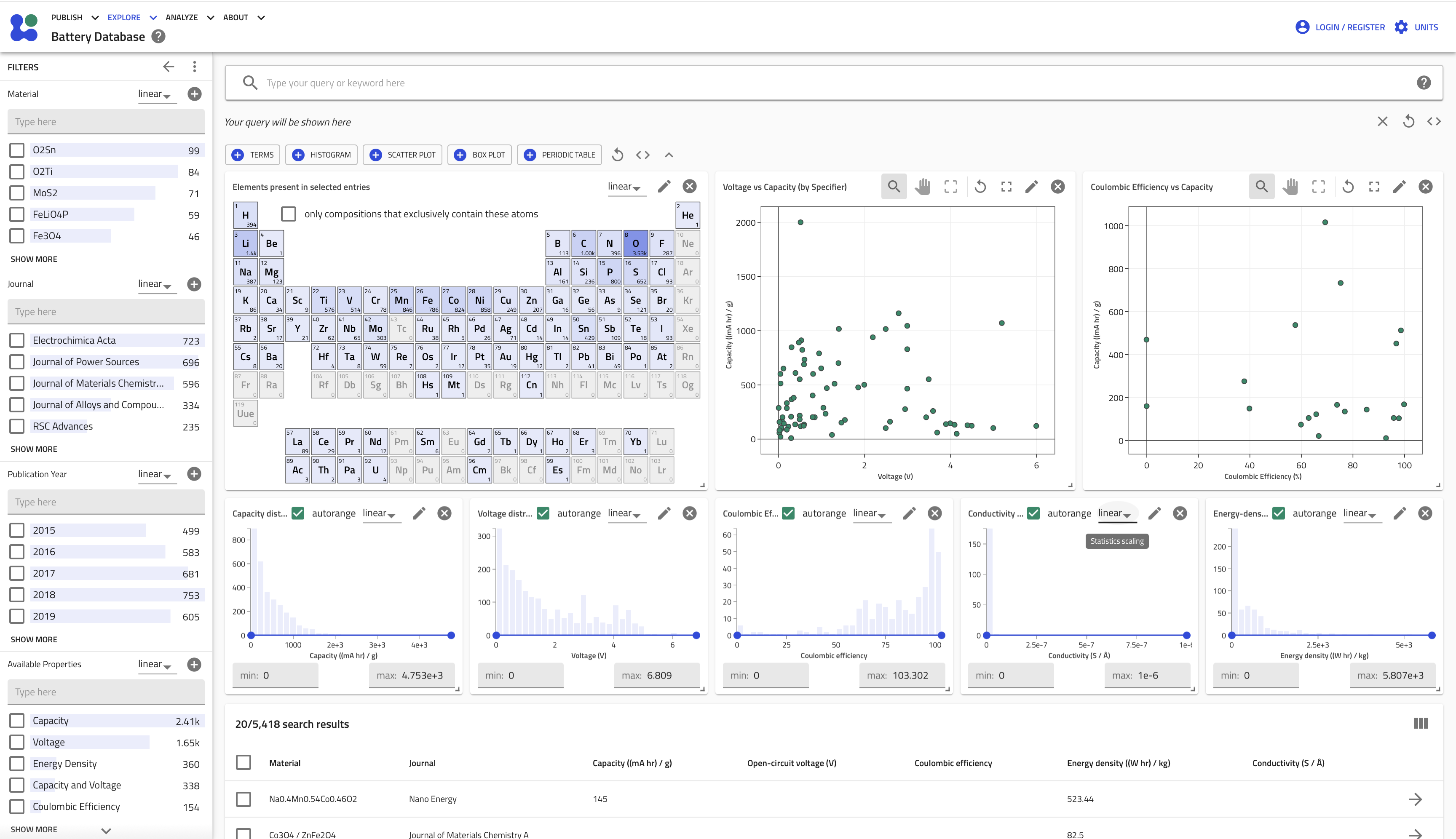Check the Voltage property filter
Image resolution: width=1456 pixels, height=839 pixels.
17,742
